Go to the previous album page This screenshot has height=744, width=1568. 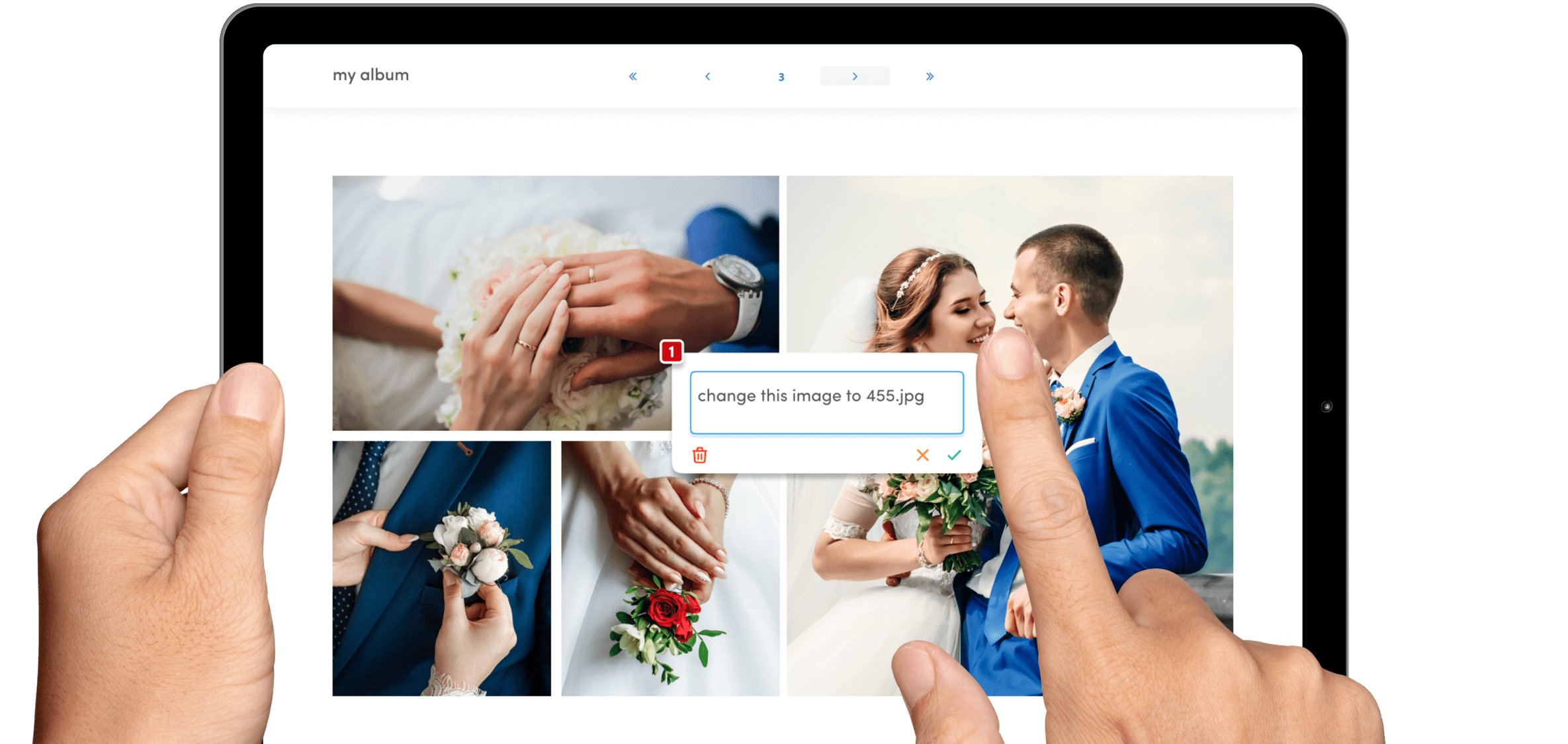point(707,77)
